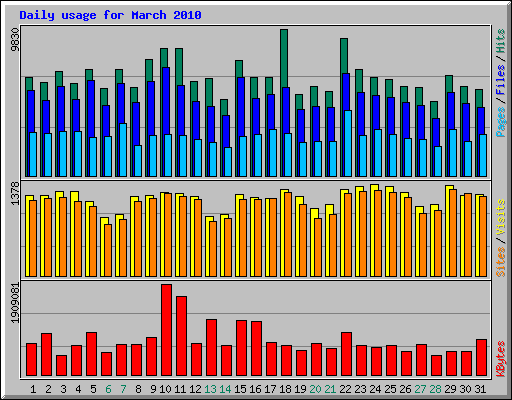Click day 22 on the x-axis
Screen dimensions: 512x400
pyautogui.click(x=345, y=389)
